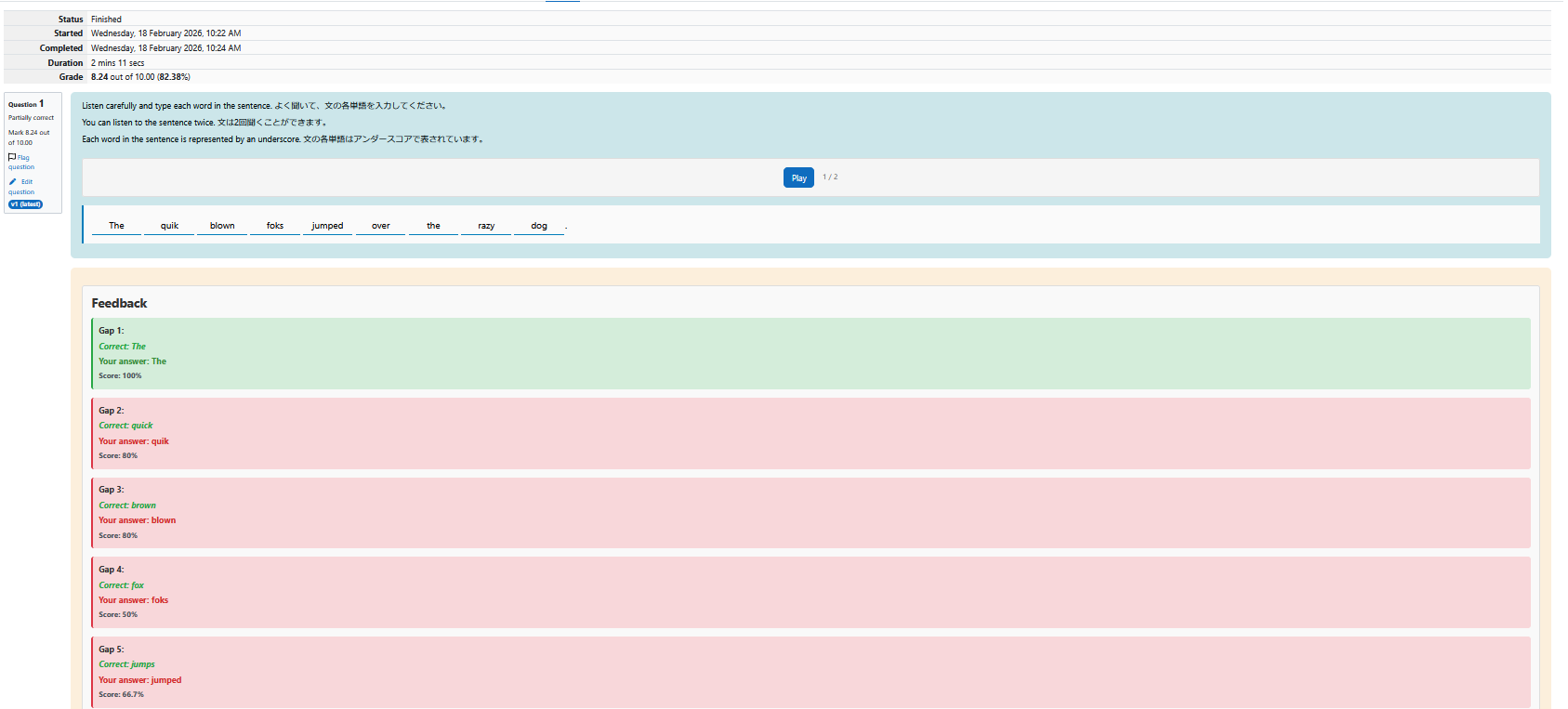1568x709 pixels.
Task: Click the Gap 1 feedback panel
Action: coord(810,353)
